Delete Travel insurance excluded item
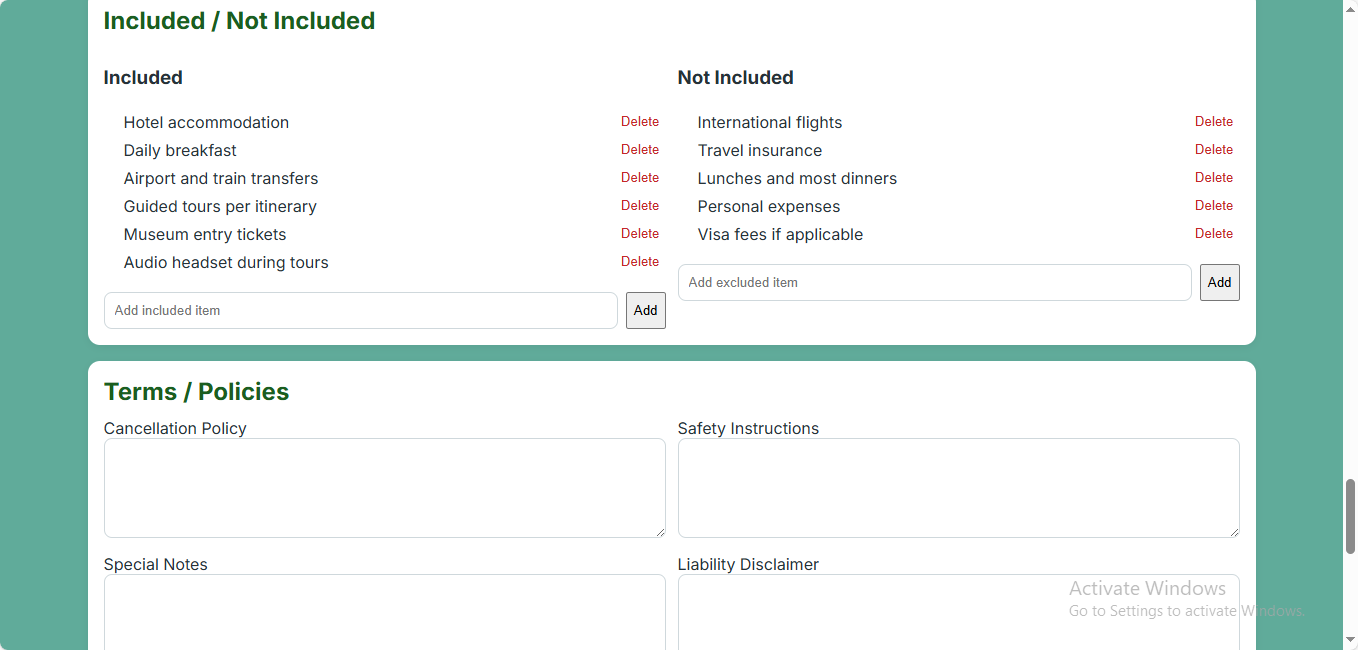 [x=1213, y=150]
